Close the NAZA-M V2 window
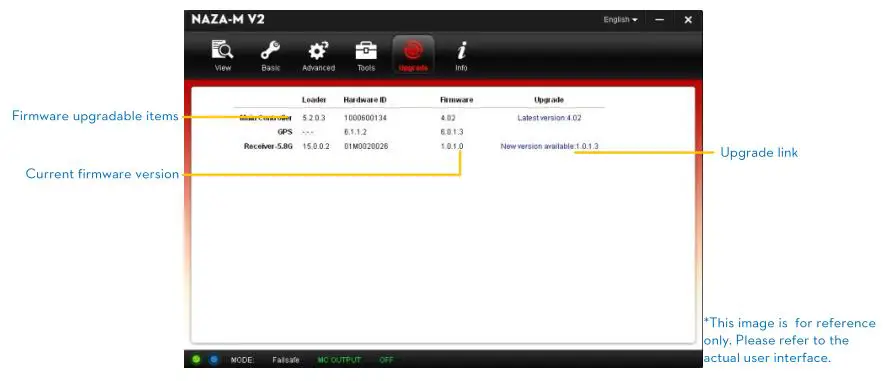The width and height of the screenshot is (891, 381). (x=688, y=20)
